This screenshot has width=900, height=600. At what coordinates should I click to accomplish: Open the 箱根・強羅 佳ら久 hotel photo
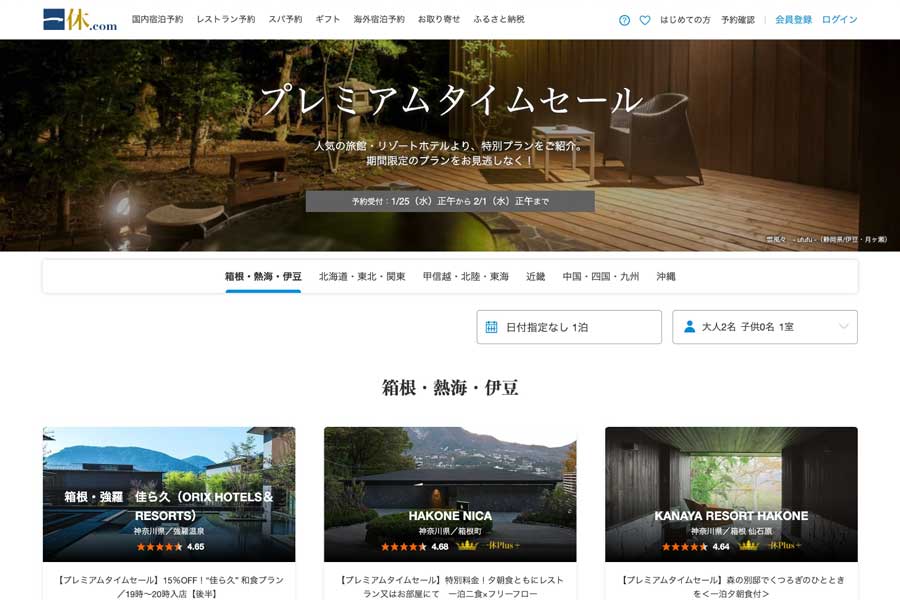tap(169, 494)
